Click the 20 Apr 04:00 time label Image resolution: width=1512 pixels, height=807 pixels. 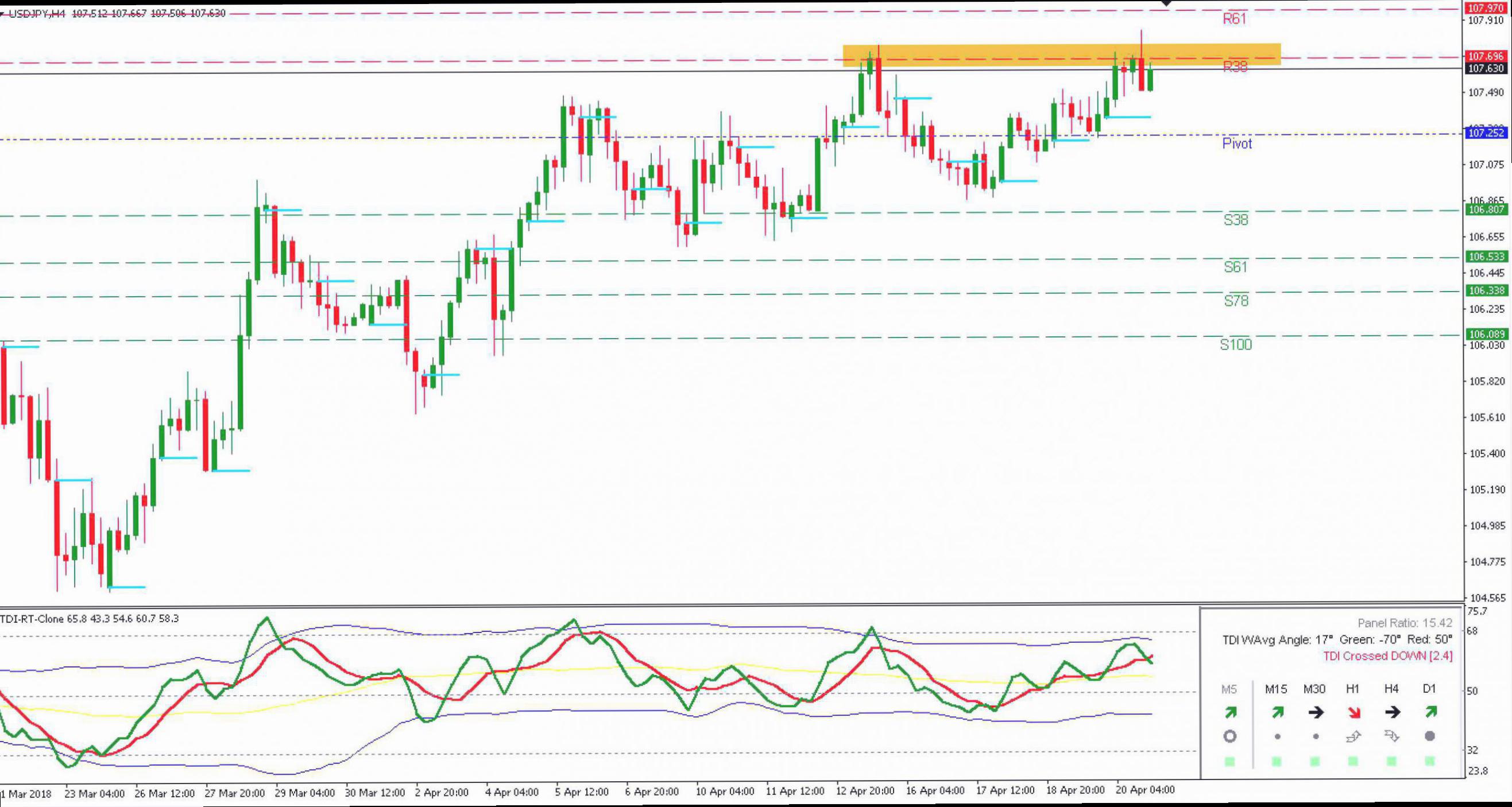[1145, 789]
